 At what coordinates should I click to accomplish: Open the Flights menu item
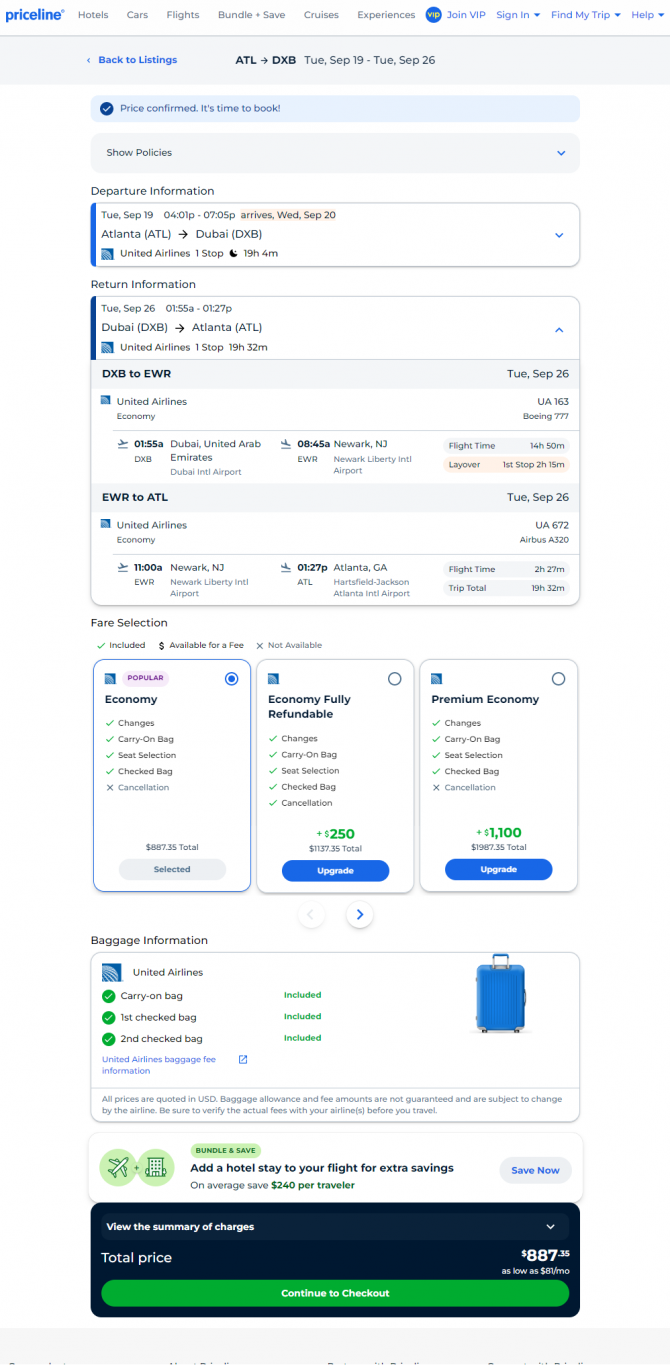[x=183, y=15]
